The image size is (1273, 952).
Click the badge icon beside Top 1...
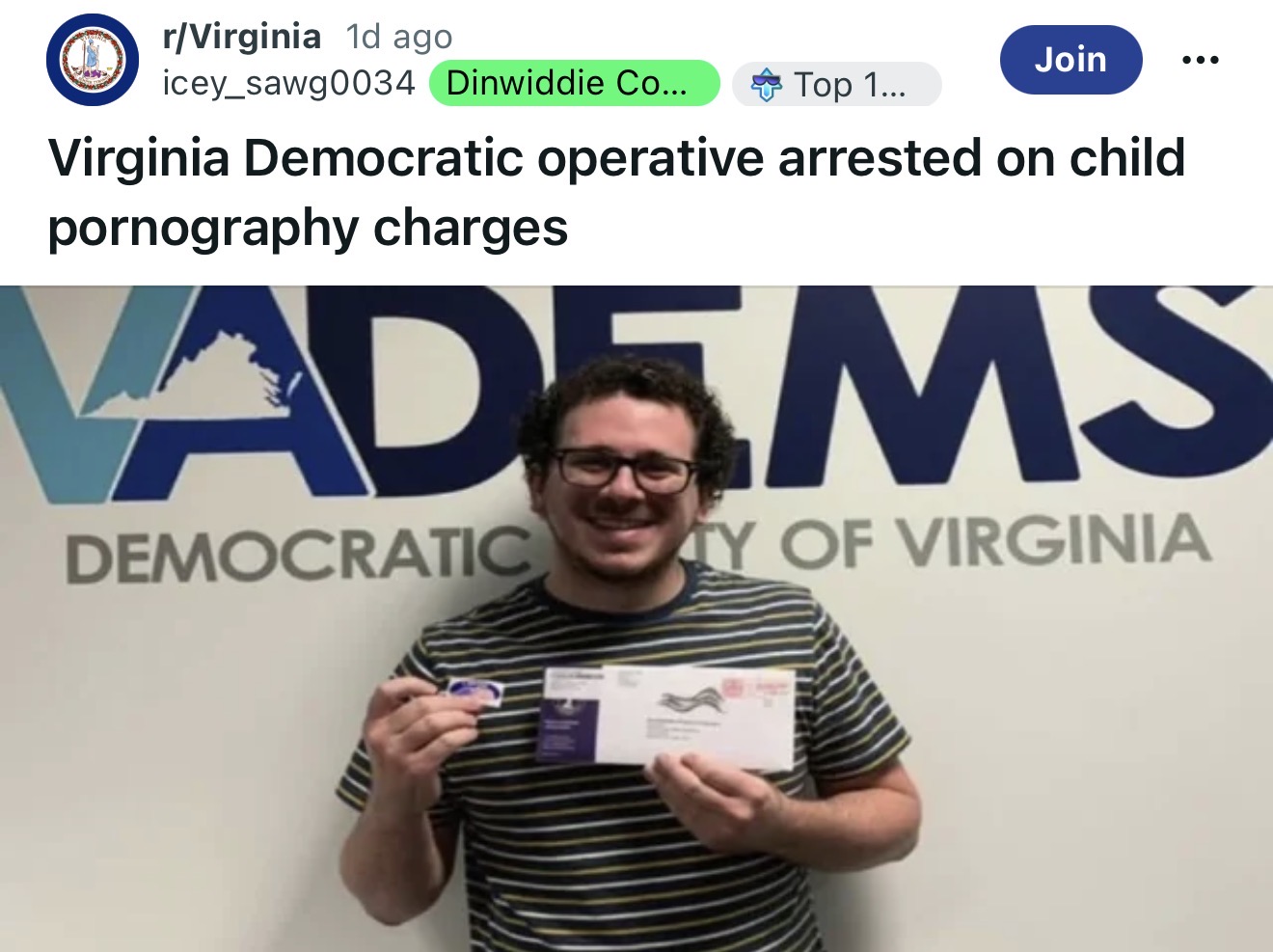(767, 85)
